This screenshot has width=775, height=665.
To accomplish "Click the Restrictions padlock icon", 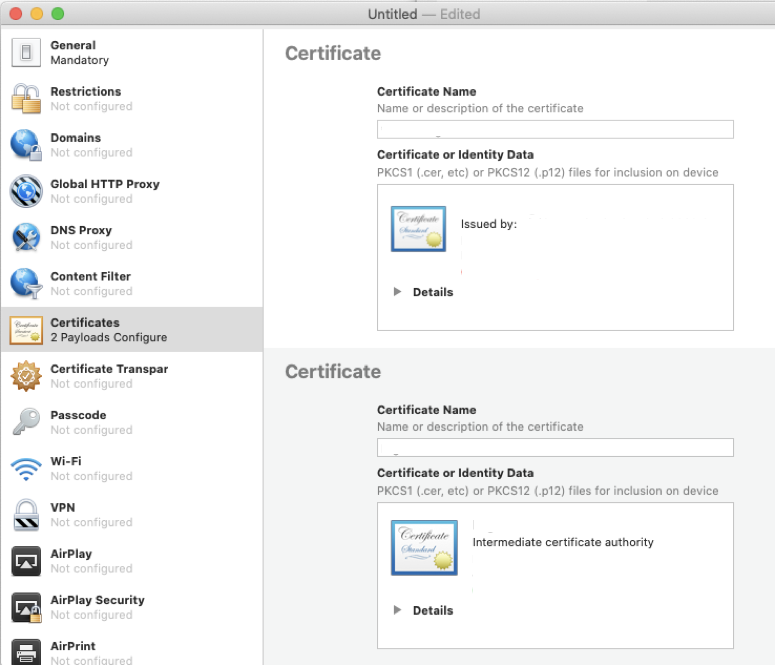I will point(26,98).
